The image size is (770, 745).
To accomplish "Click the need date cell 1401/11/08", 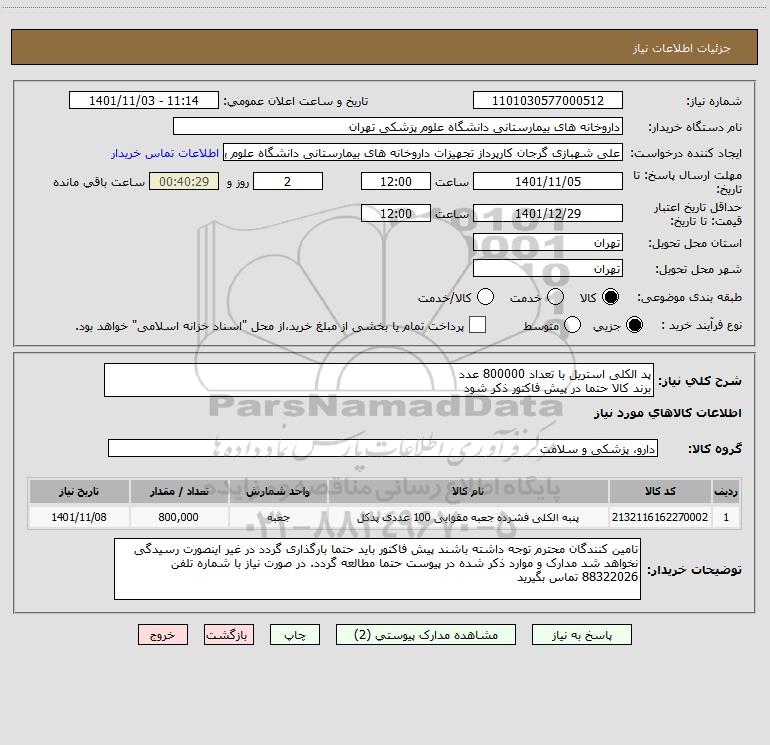I will tap(79, 517).
